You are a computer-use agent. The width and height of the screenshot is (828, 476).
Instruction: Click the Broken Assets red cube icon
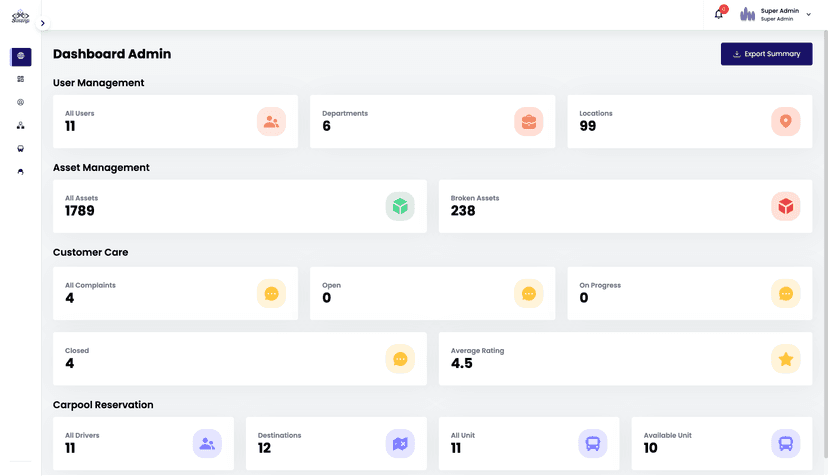click(786, 206)
